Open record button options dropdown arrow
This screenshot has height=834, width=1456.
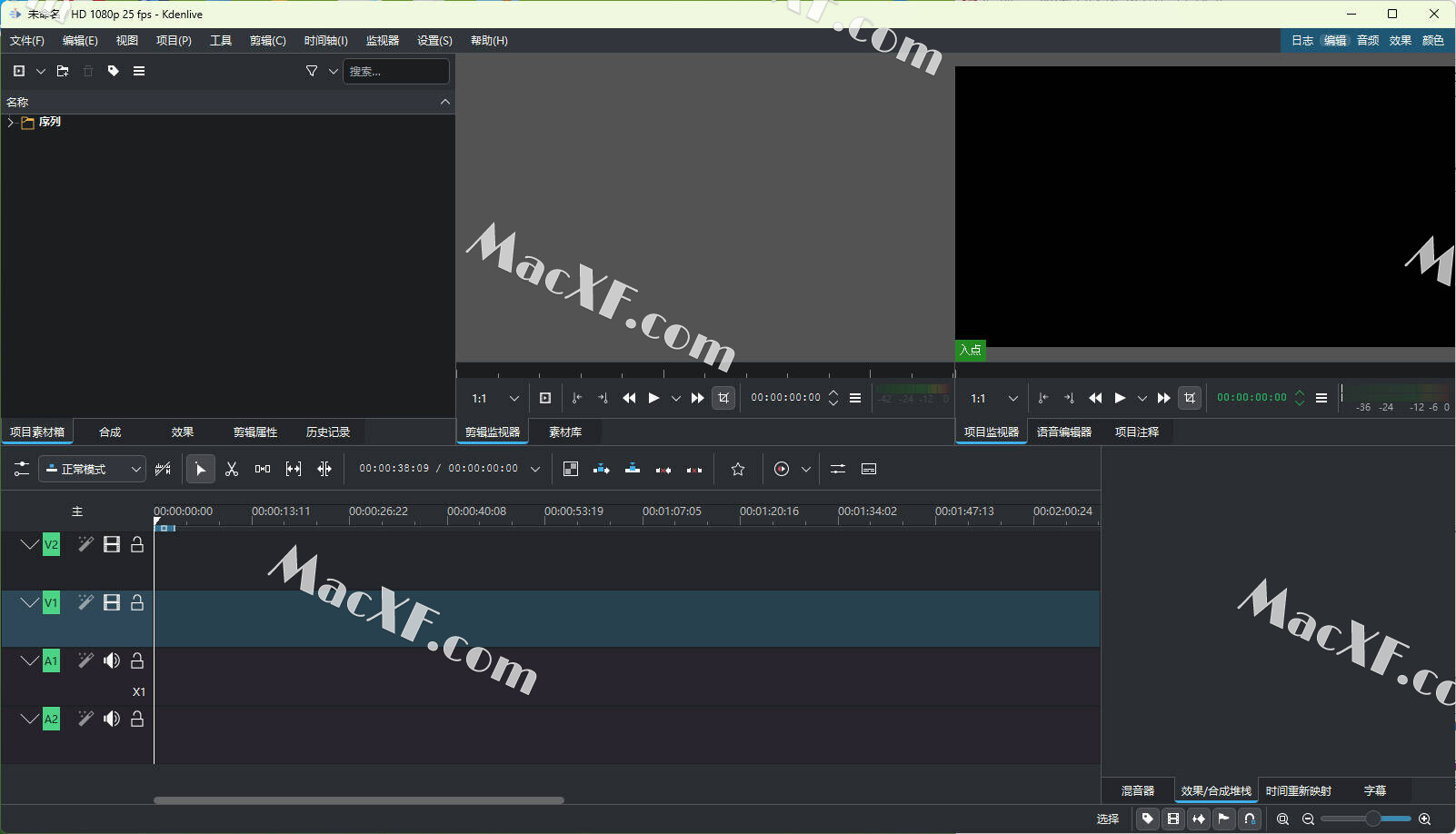tap(806, 469)
